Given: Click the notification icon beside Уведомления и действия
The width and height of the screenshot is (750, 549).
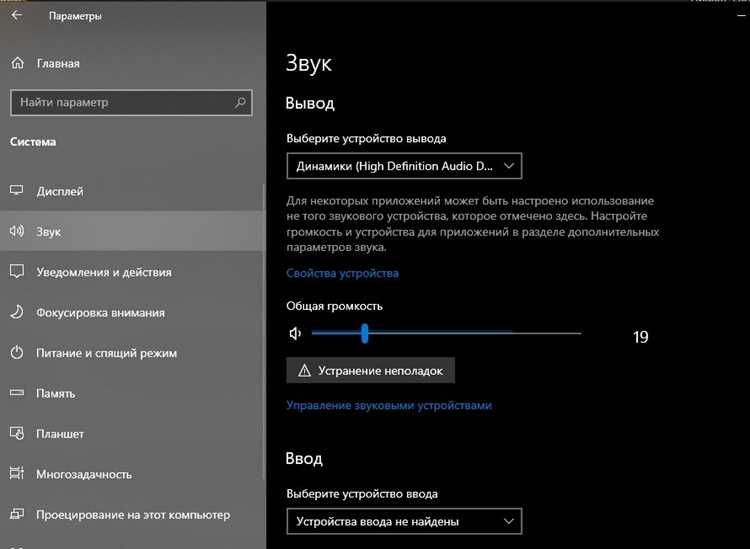Looking at the screenshot, I should [17, 272].
